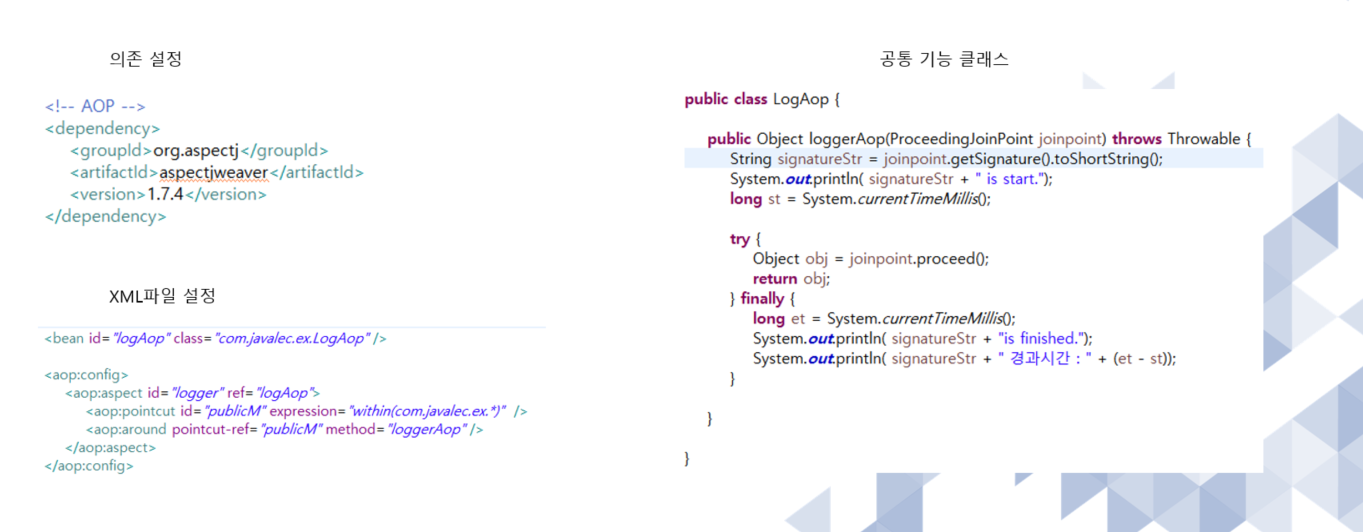The height and width of the screenshot is (532, 1363).
Task: Click the heading 'XML파일 설정'
Action: coord(162,296)
